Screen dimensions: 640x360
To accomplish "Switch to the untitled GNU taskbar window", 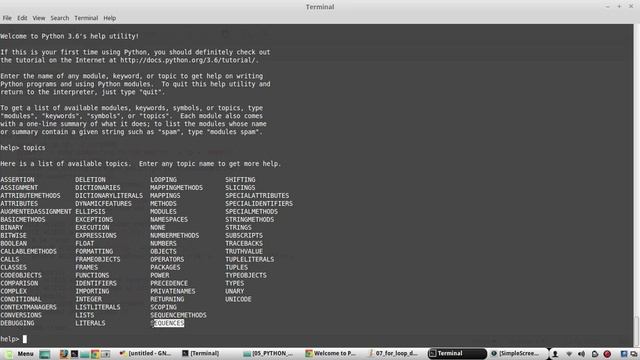I will click(146, 353).
